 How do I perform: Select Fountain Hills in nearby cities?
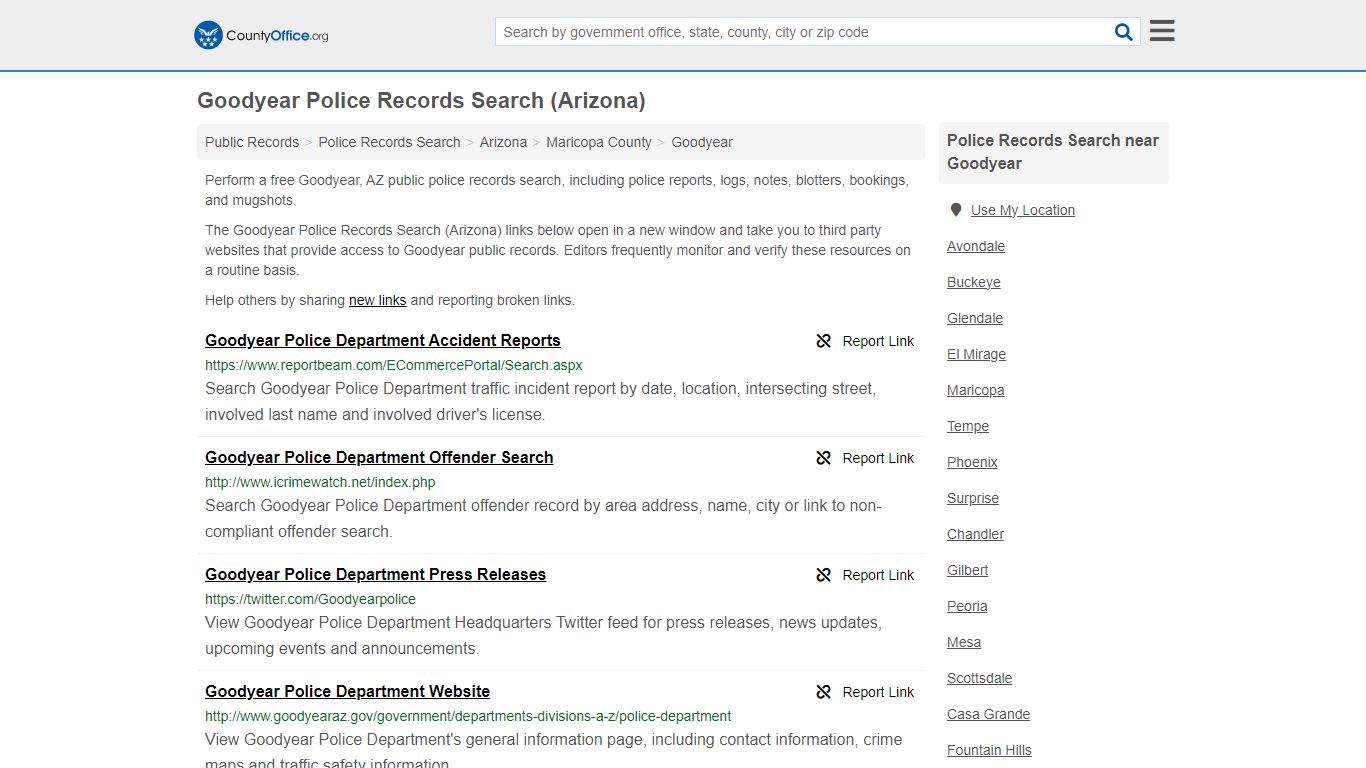tap(989, 750)
